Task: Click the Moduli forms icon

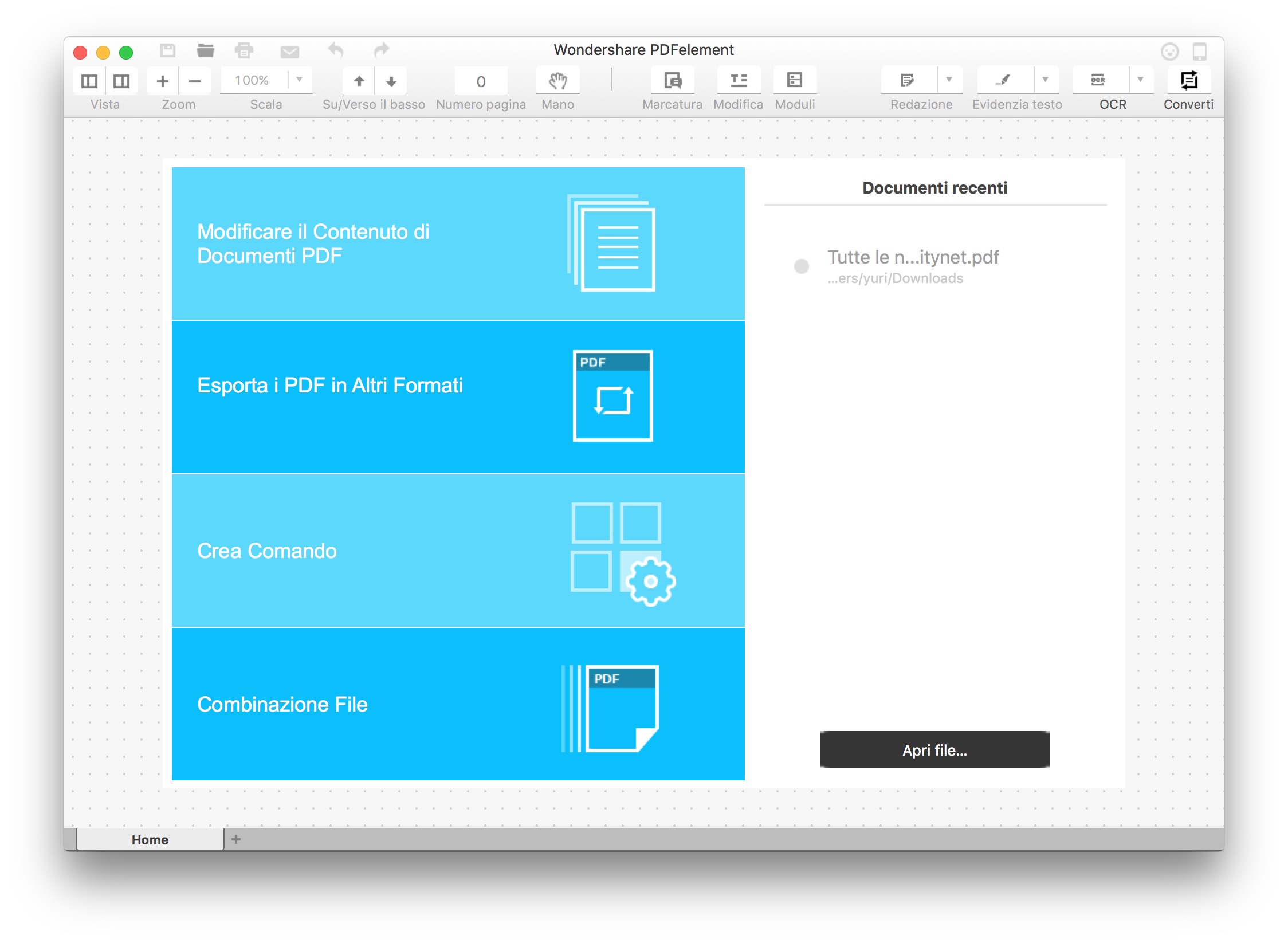Action: tap(795, 81)
